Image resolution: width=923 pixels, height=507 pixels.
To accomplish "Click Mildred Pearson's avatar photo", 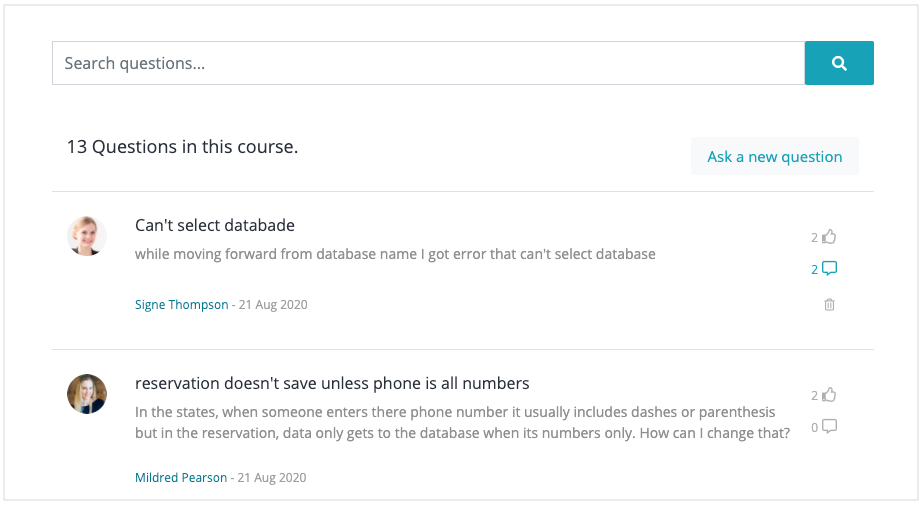I will 87,394.
